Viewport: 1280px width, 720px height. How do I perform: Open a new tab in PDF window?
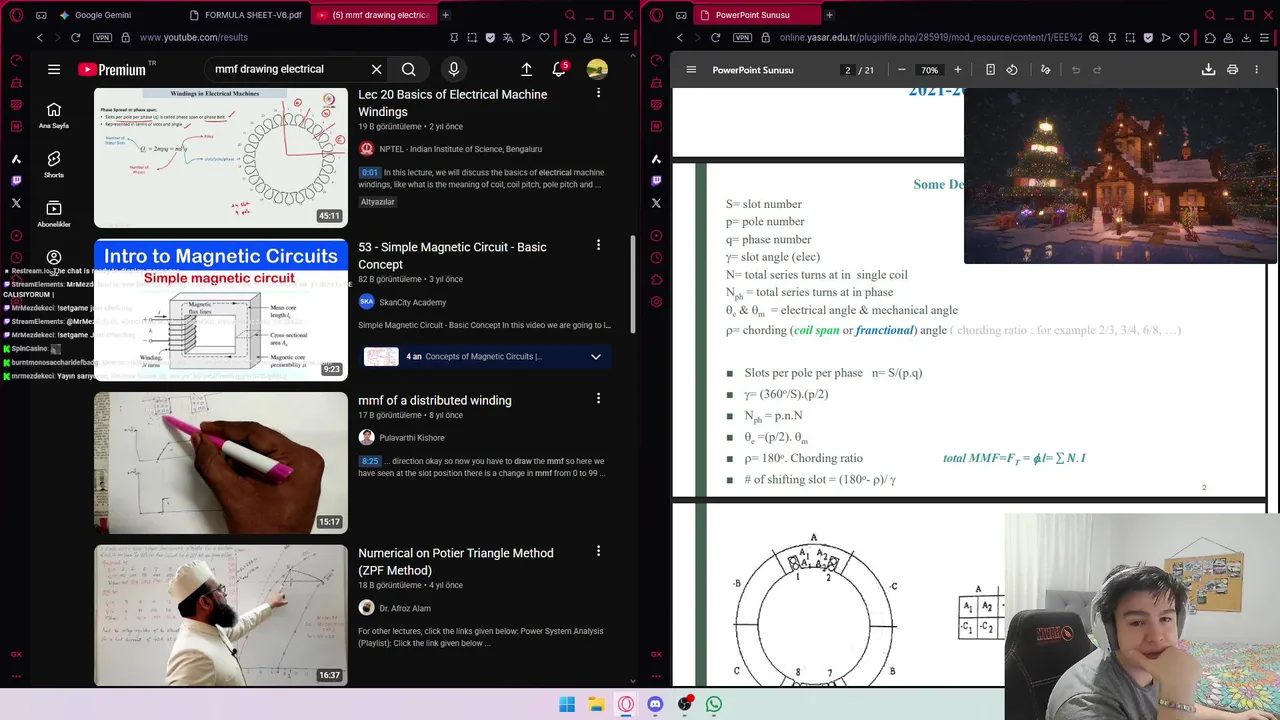[829, 15]
